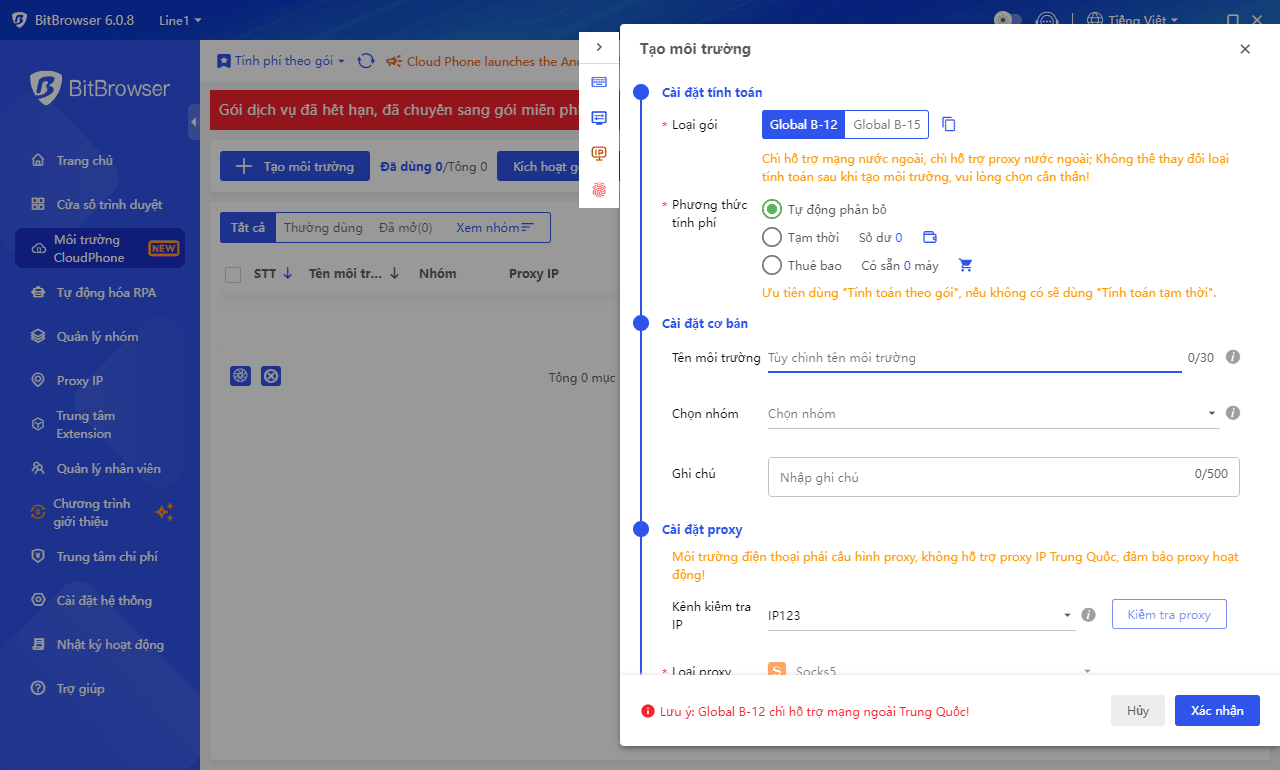Open Cài đặt hệ thống in sidebar
The width and height of the screenshot is (1280, 770).
click(100, 601)
